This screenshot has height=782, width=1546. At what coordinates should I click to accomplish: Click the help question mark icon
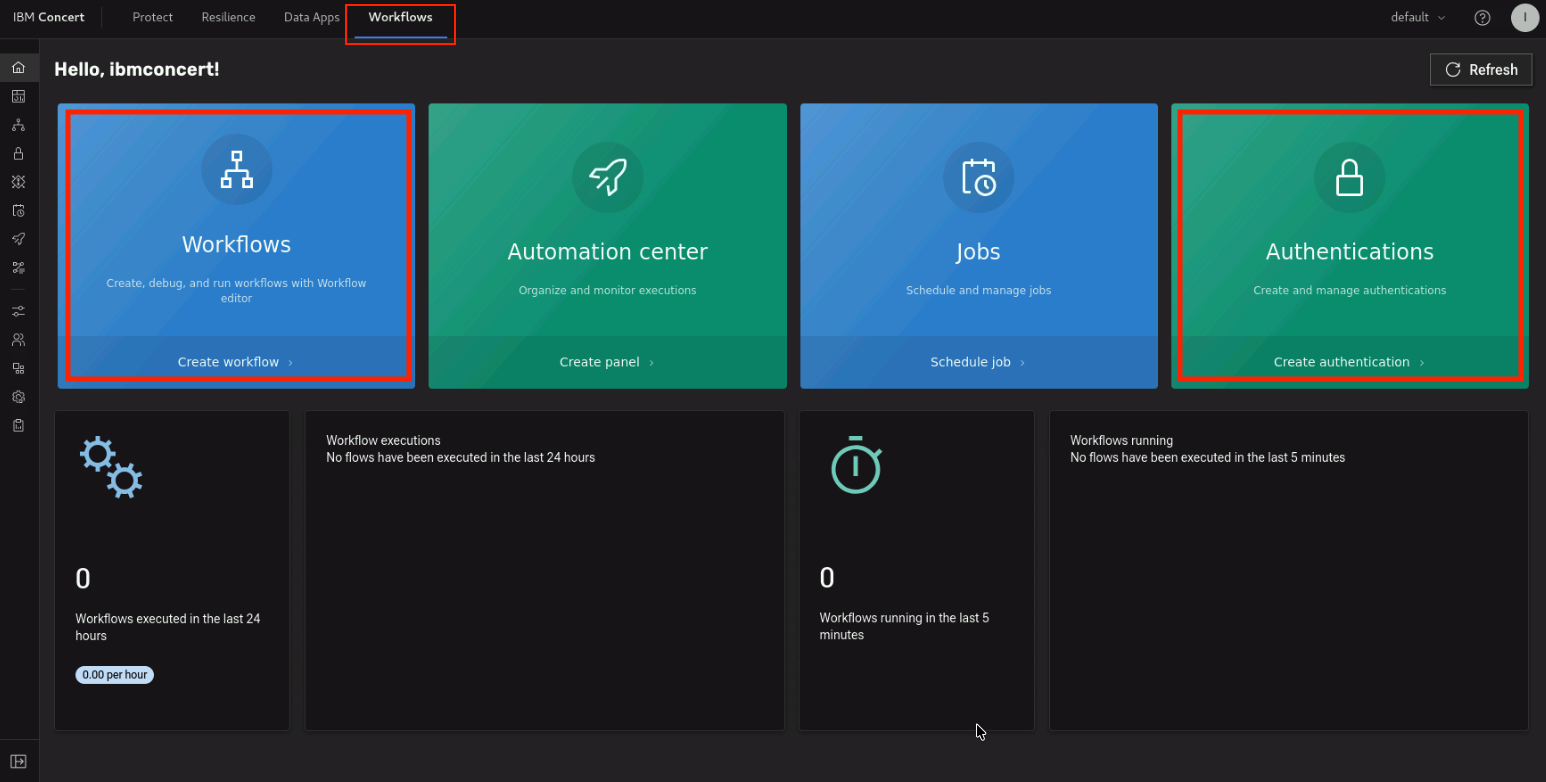(1483, 18)
